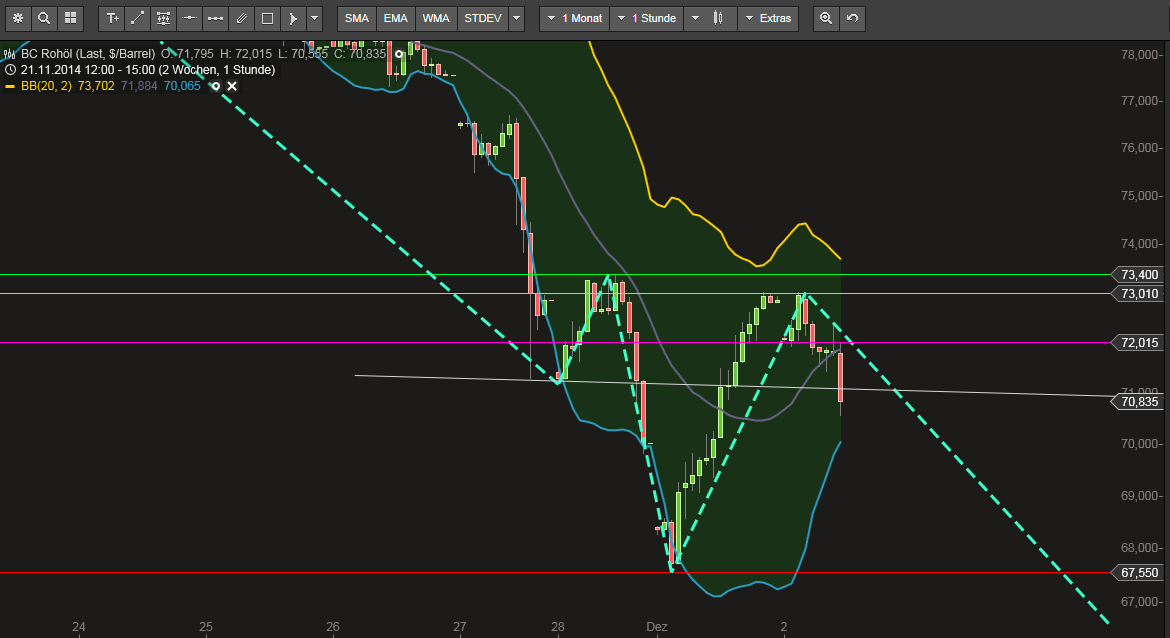Select the Fibonacci retracement tool
1170x638 pixels.
coord(163,18)
